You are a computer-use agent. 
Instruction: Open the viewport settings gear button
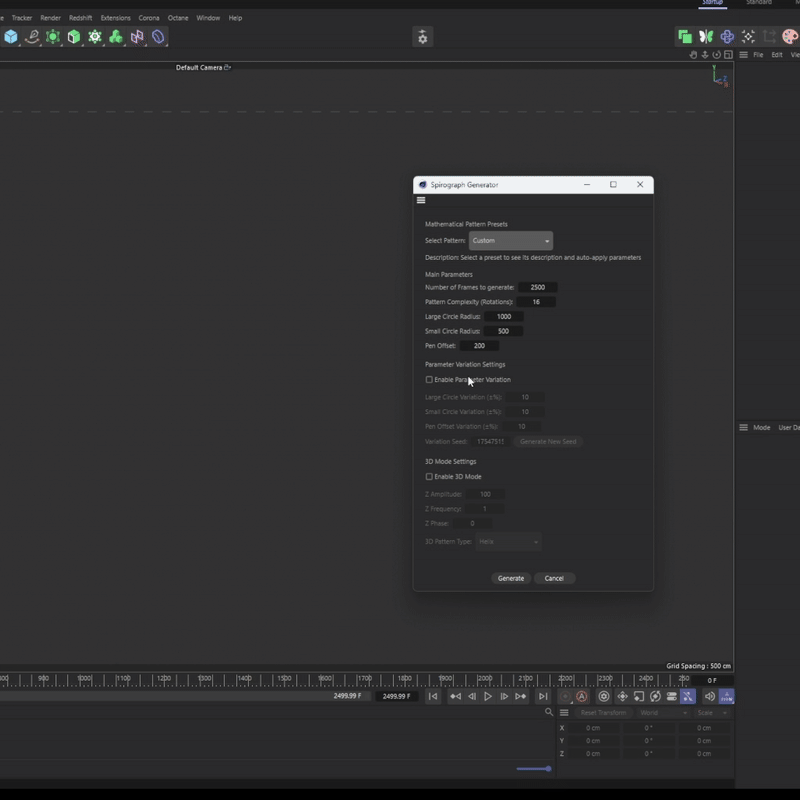pyautogui.click(x=422, y=37)
